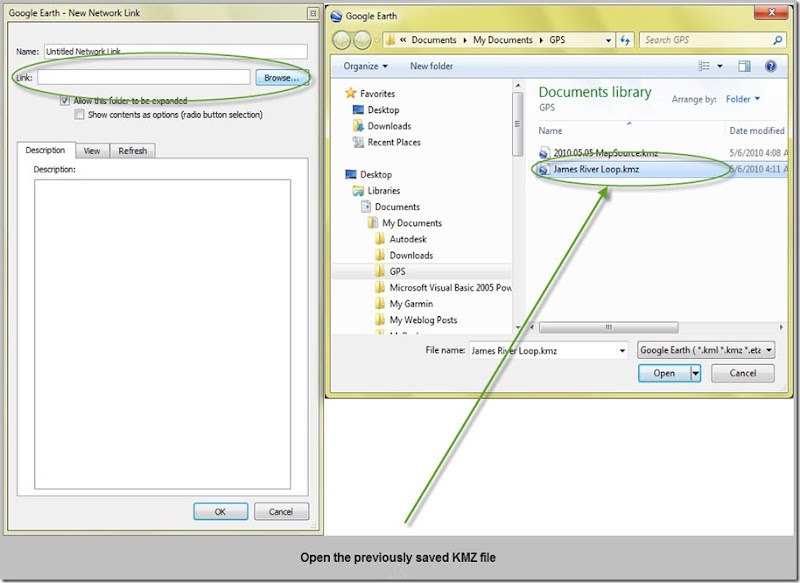Toggle Allow this folder to be expanded
The image size is (800, 583).
pyautogui.click(x=64, y=100)
